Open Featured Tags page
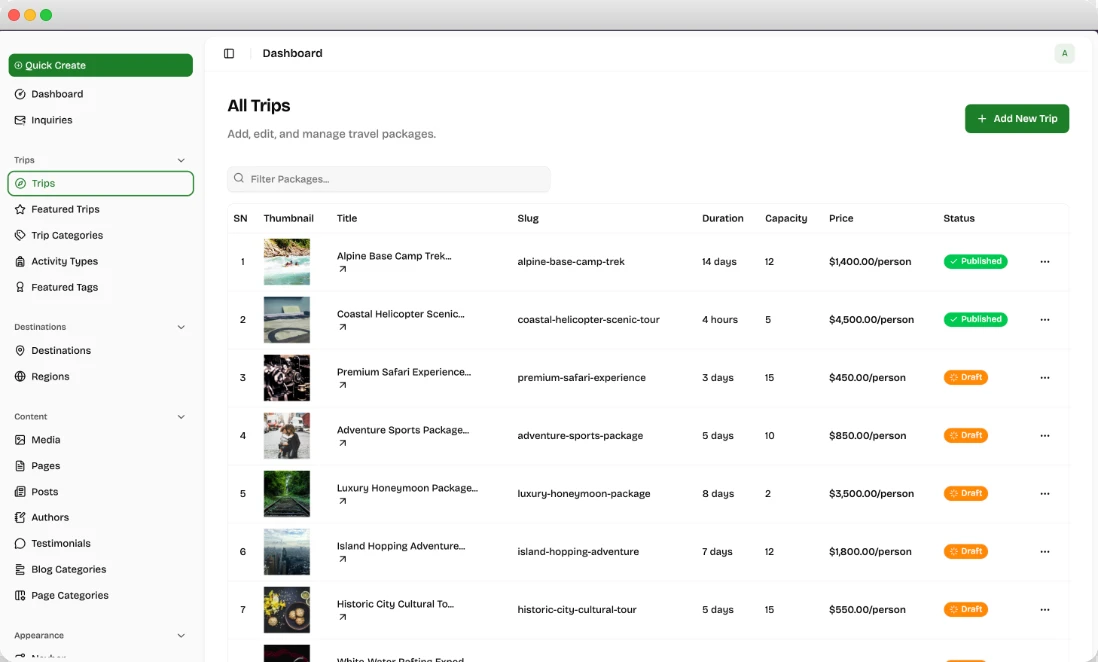1098x662 pixels. [100, 287]
